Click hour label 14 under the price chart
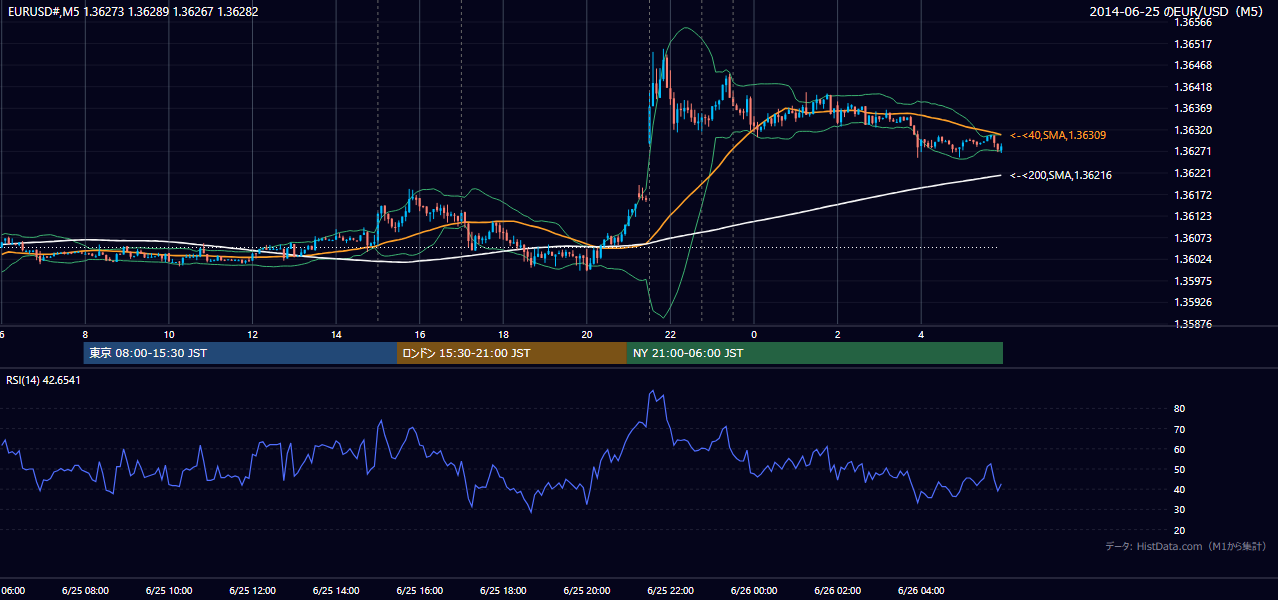1278x600 pixels. click(x=336, y=335)
